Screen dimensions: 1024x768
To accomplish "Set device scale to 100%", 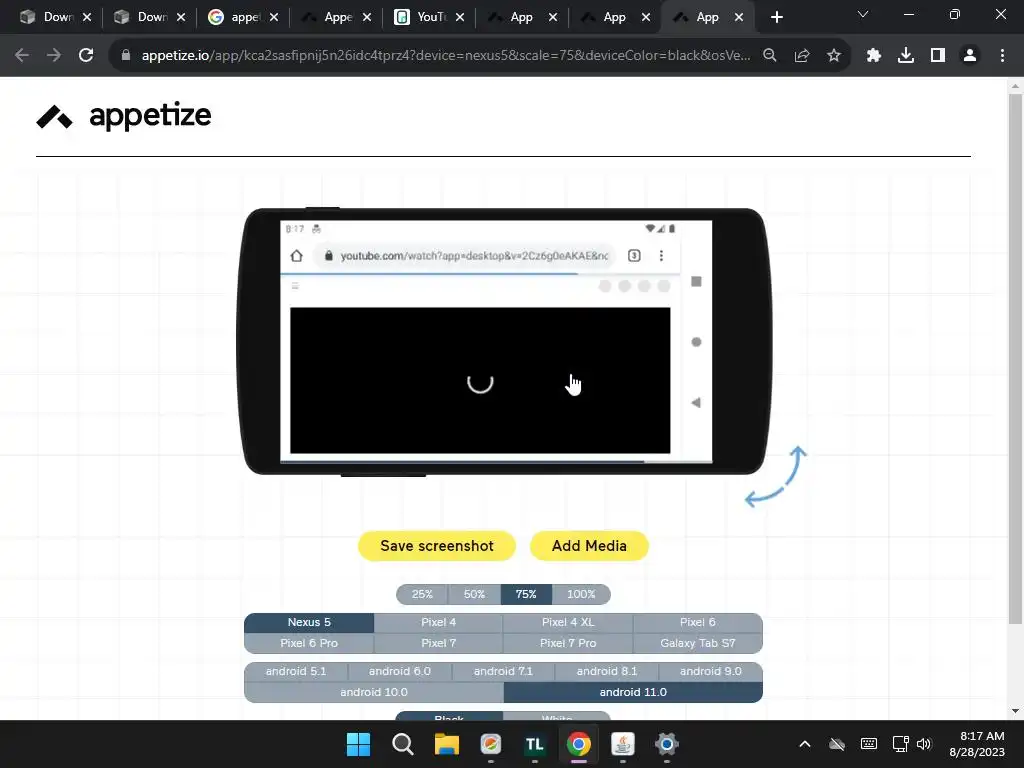I will pos(581,594).
